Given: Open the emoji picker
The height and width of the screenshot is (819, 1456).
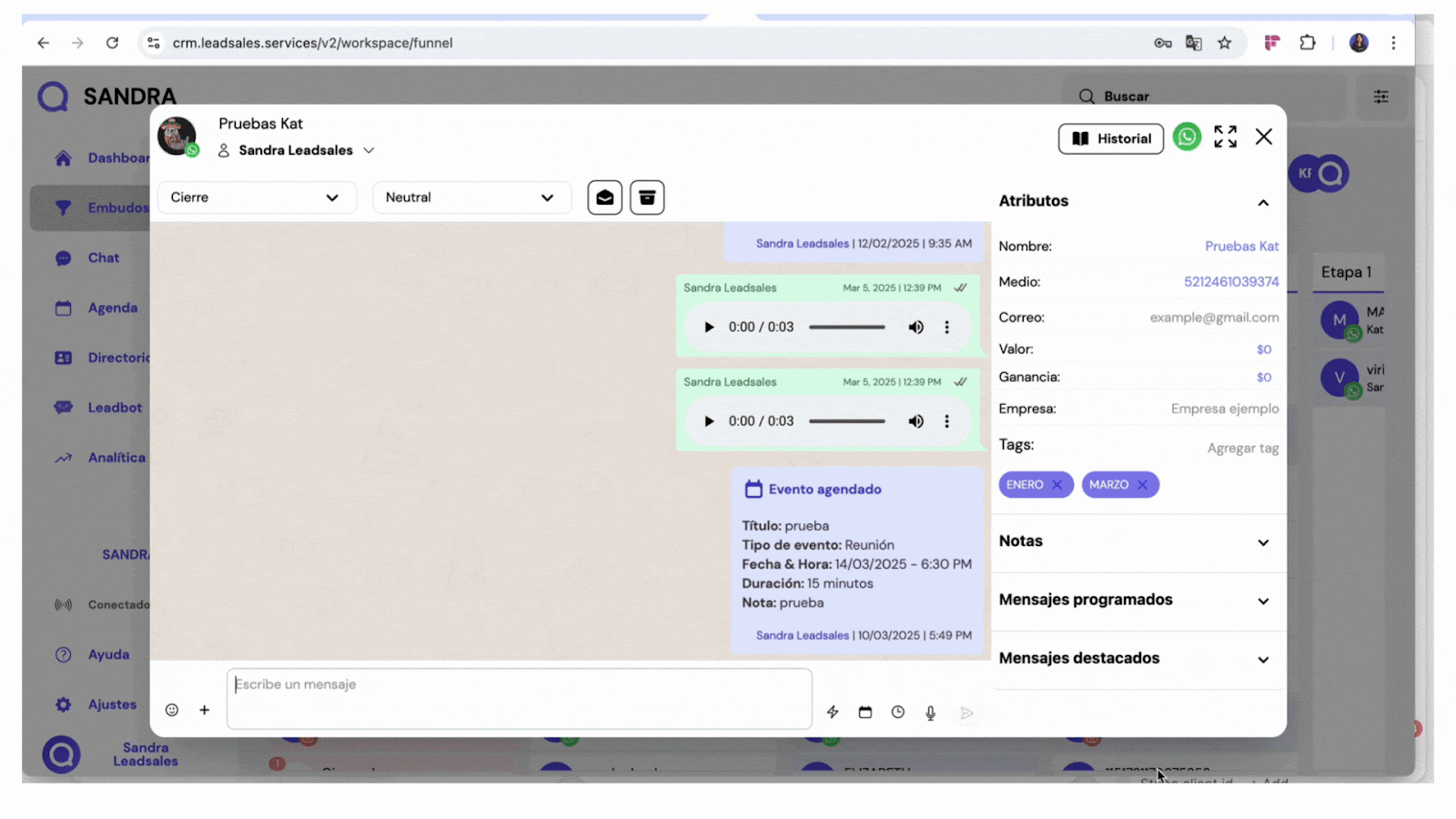Looking at the screenshot, I should coord(172,710).
